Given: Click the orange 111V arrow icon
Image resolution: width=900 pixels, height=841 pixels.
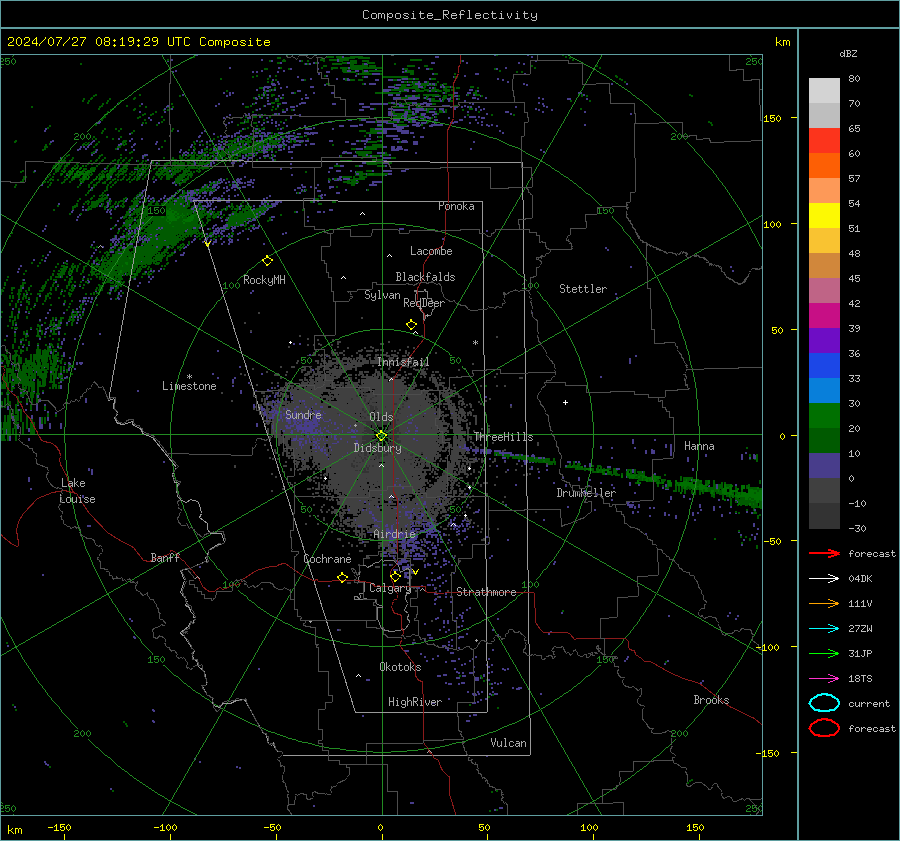Looking at the screenshot, I should point(824,603).
